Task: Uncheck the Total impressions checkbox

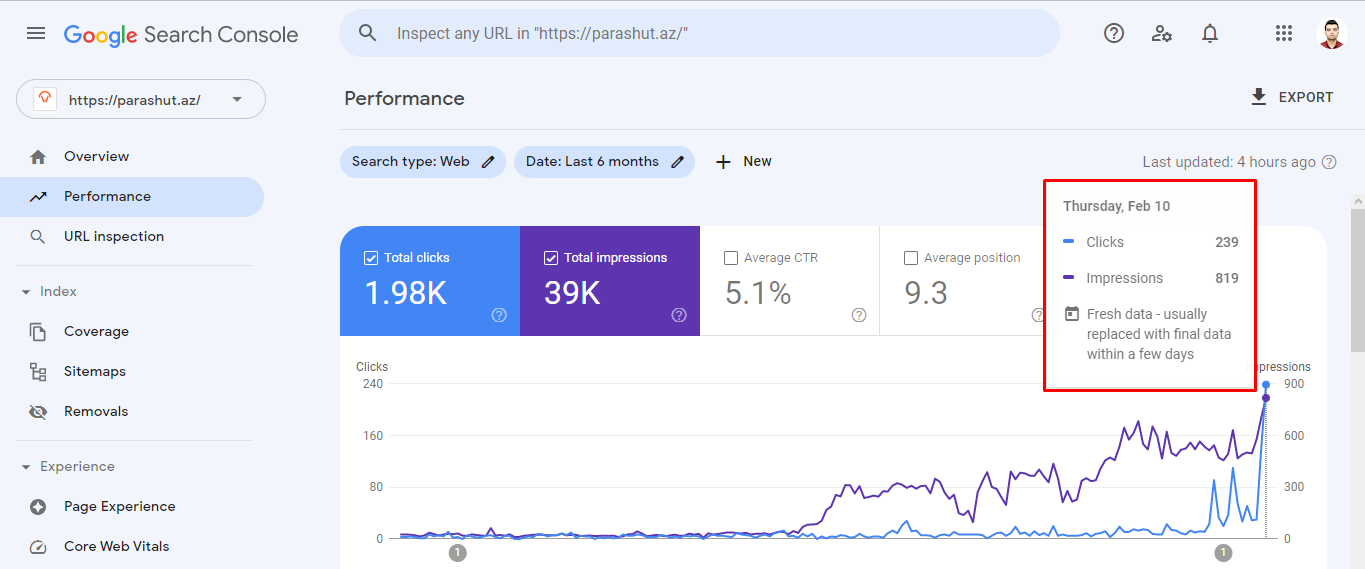Action: pos(551,258)
